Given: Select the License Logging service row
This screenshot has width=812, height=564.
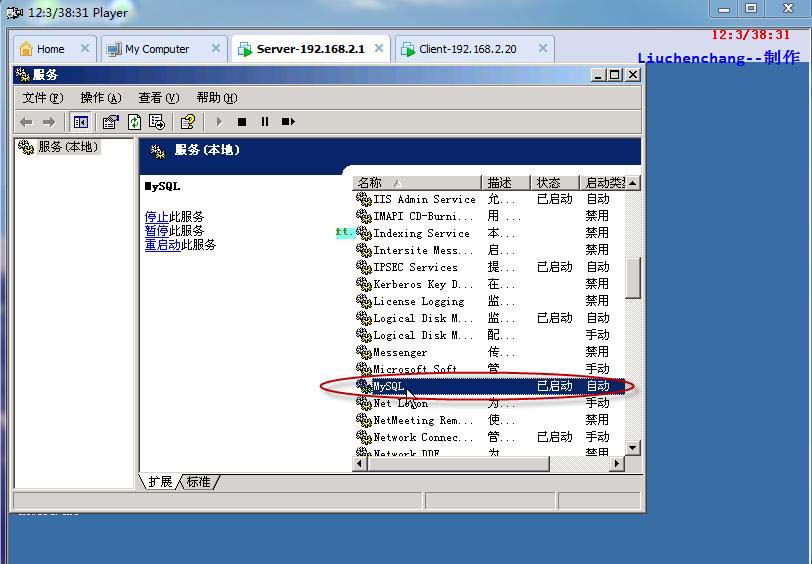Looking at the screenshot, I should 489,301.
